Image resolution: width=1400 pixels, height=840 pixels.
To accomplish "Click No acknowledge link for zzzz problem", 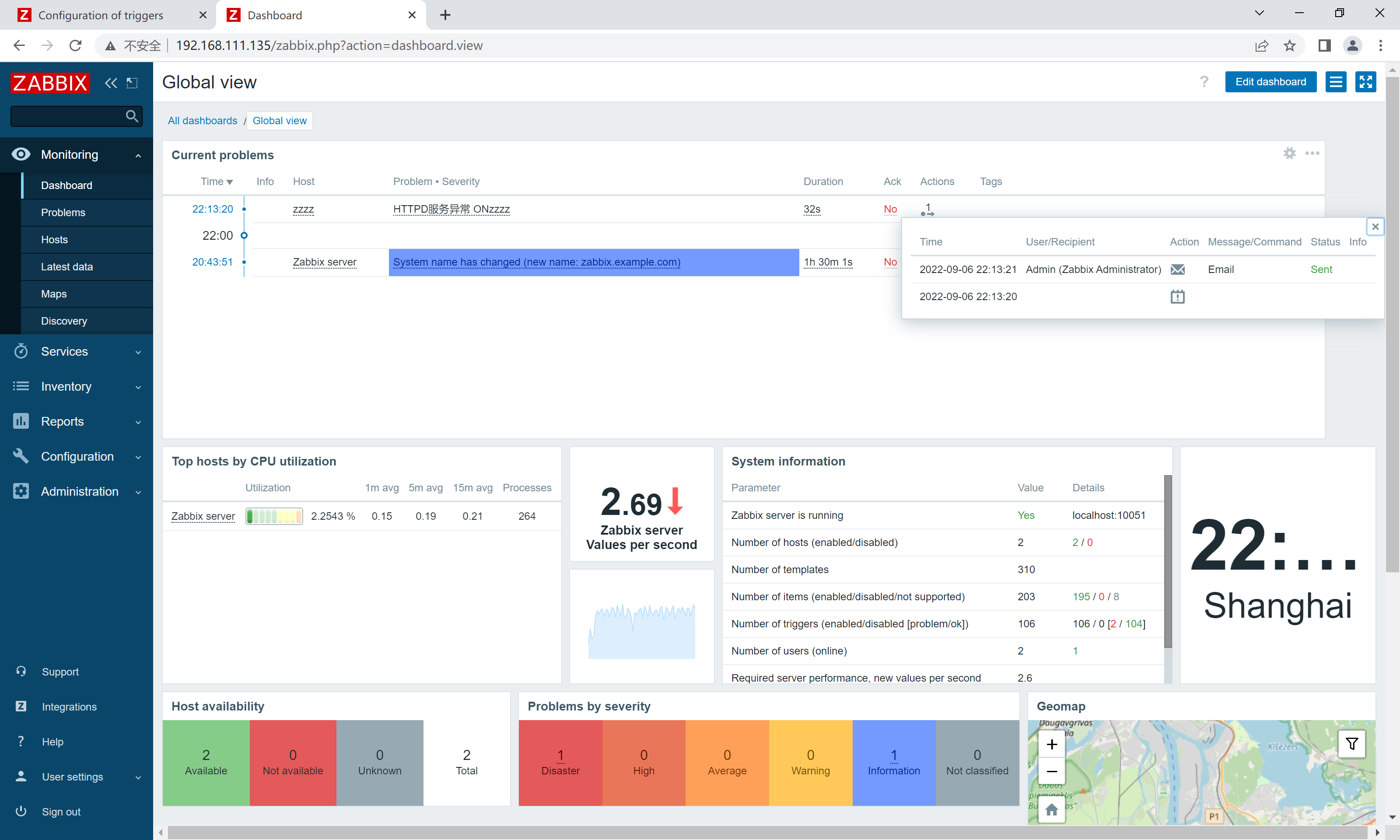I will [890, 210].
